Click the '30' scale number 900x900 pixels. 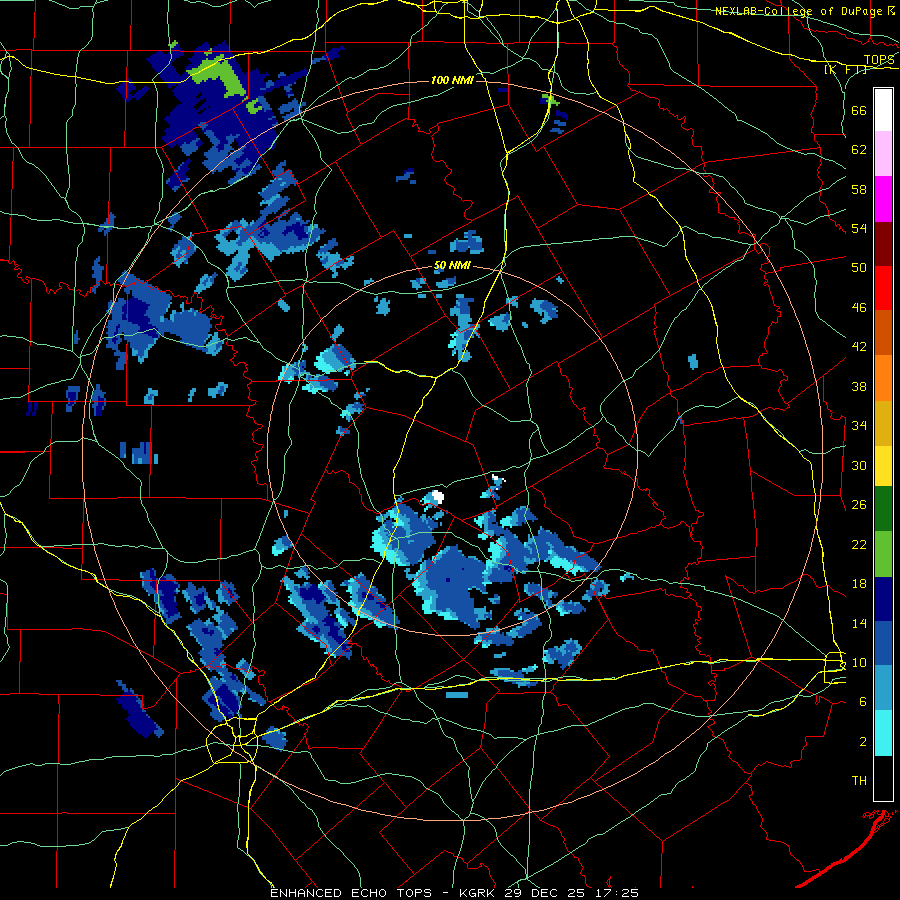(x=859, y=465)
